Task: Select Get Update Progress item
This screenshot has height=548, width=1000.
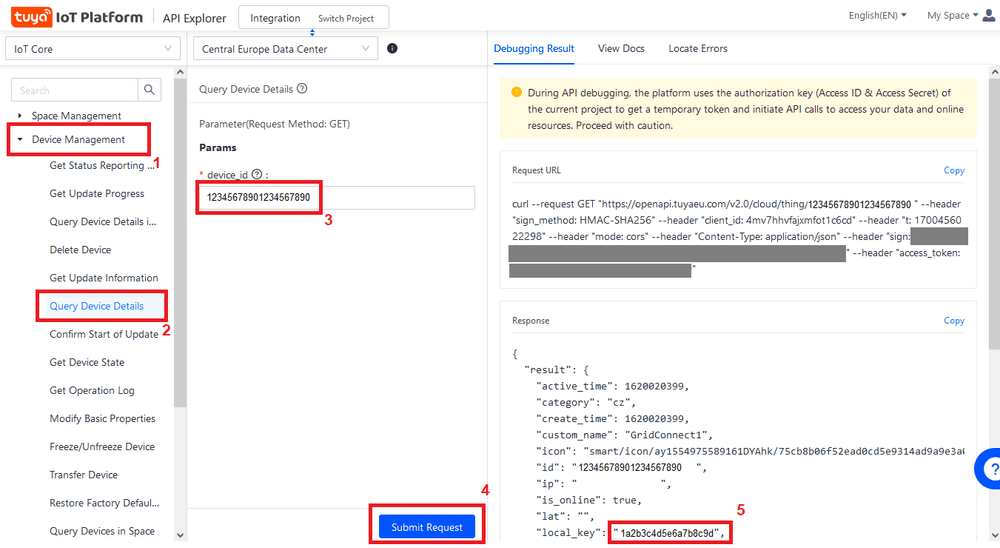Action: (97, 193)
